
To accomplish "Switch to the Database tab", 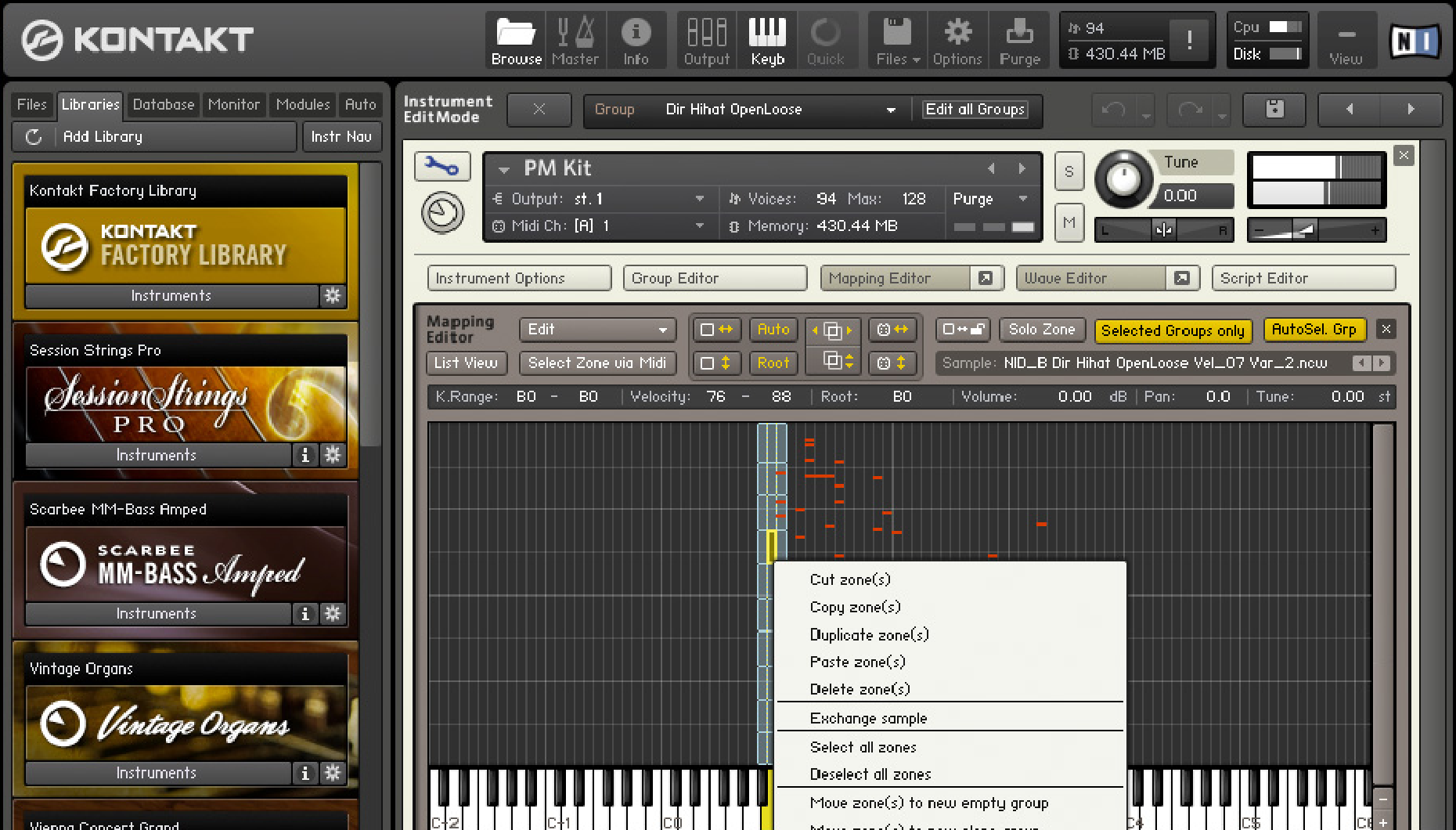I will point(163,104).
